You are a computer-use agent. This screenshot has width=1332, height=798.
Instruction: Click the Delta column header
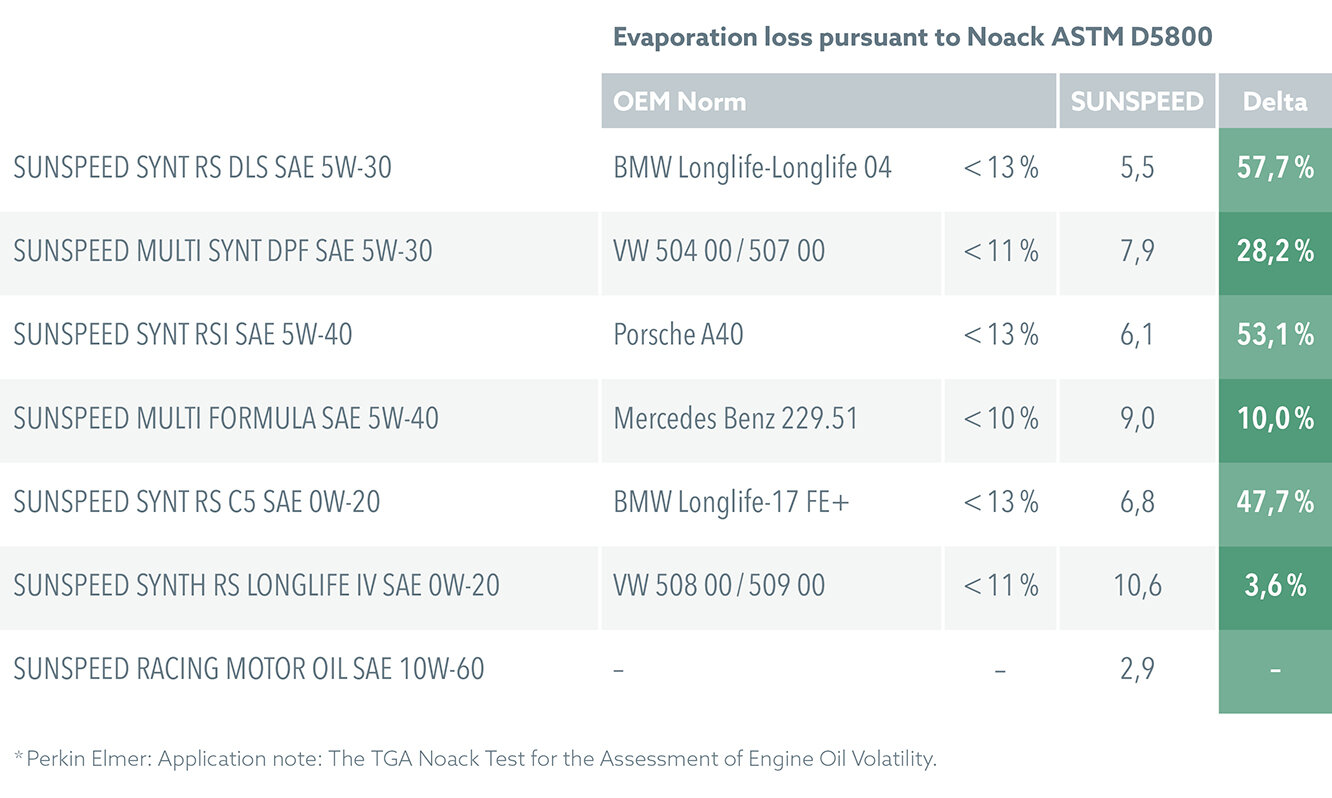coord(1275,101)
